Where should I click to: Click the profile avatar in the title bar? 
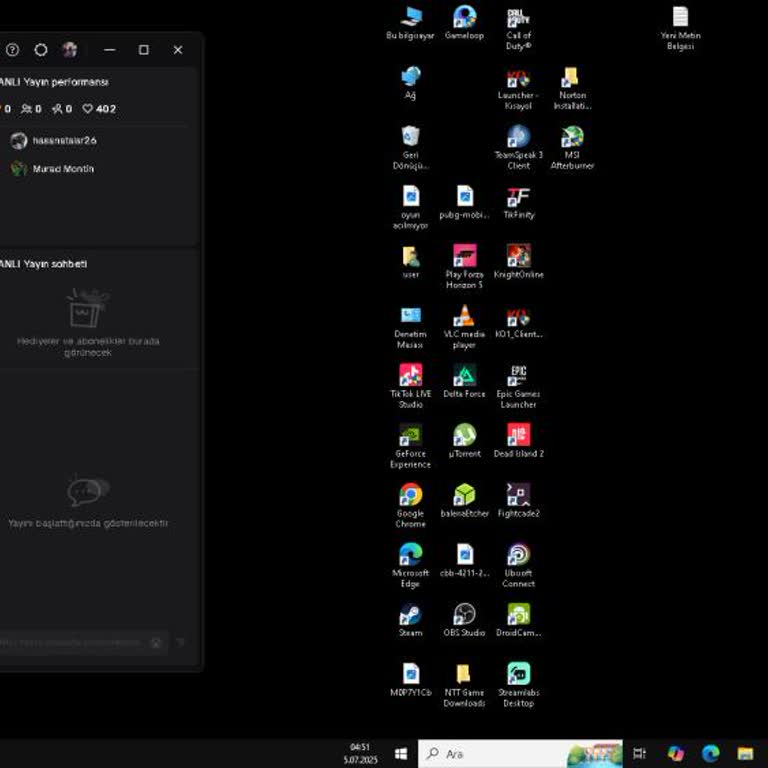tap(69, 50)
